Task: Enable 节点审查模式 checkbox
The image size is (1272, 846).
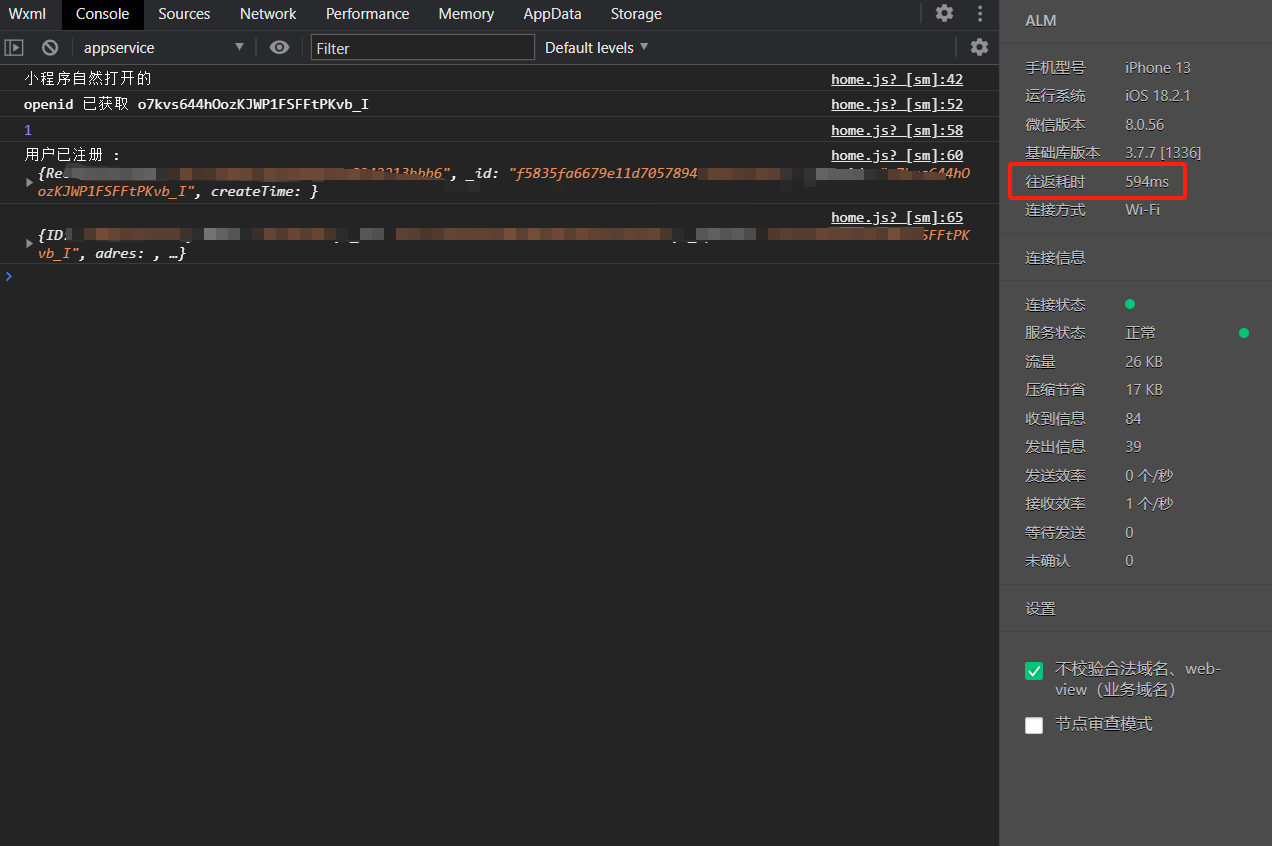Action: [x=1034, y=725]
